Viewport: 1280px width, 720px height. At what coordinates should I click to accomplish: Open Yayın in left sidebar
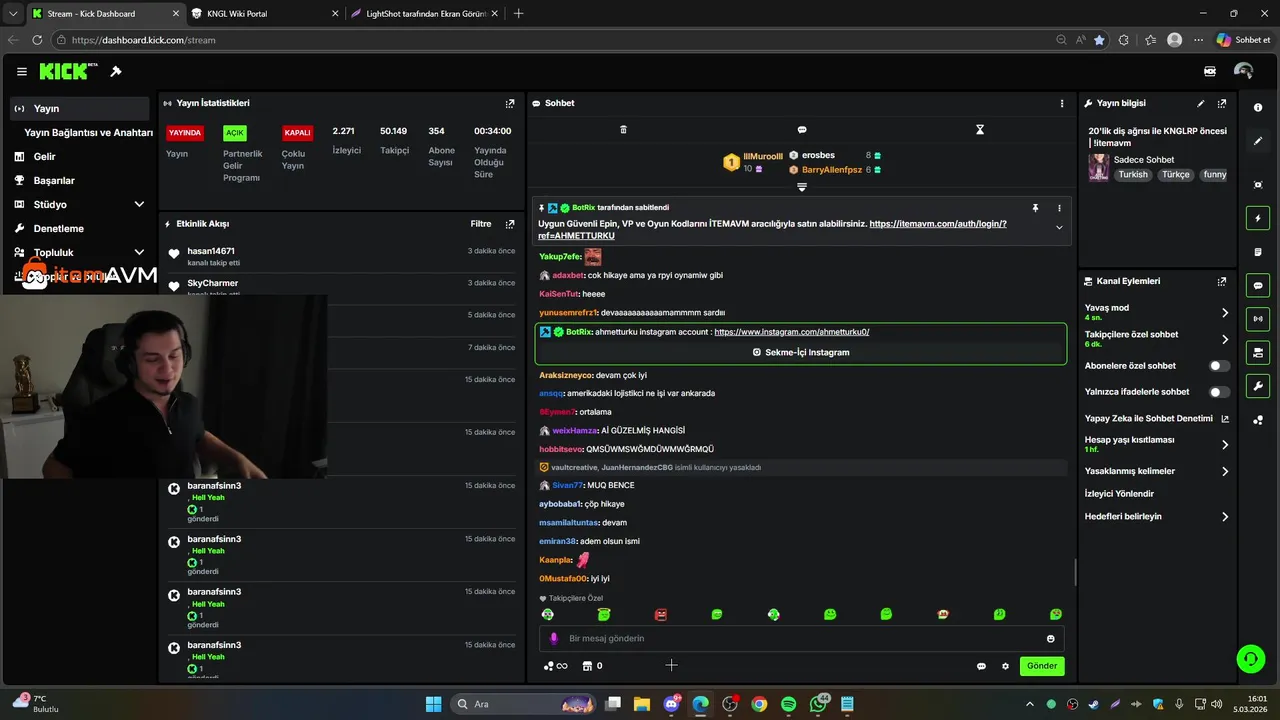pos(80,108)
